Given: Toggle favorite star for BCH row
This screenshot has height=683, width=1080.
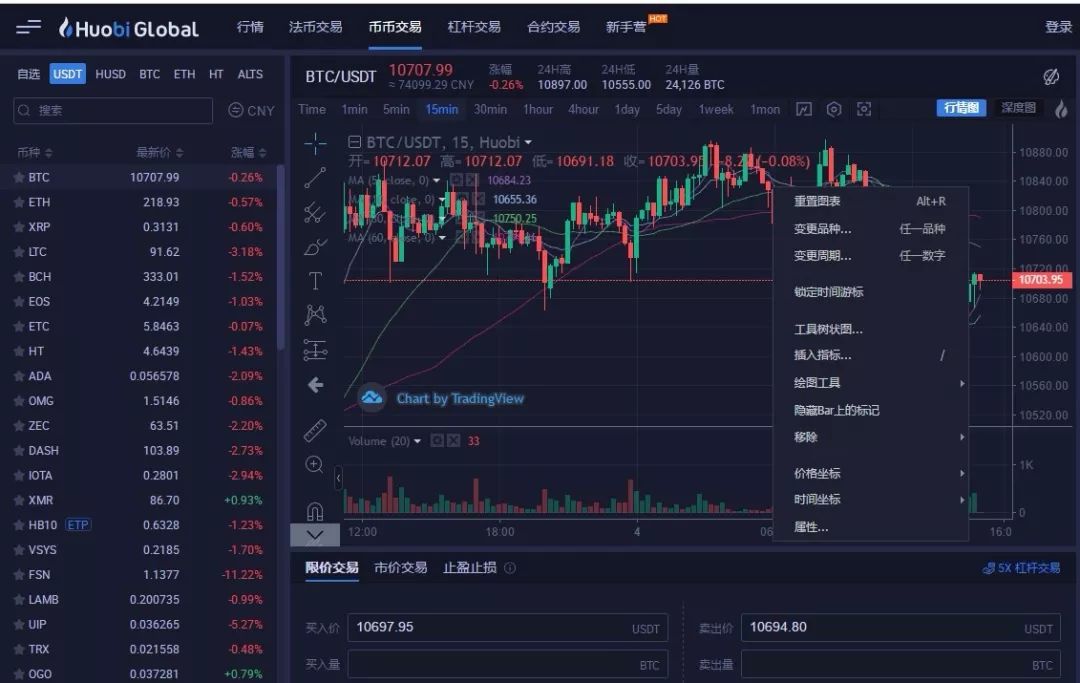Looking at the screenshot, I should (x=19, y=277).
